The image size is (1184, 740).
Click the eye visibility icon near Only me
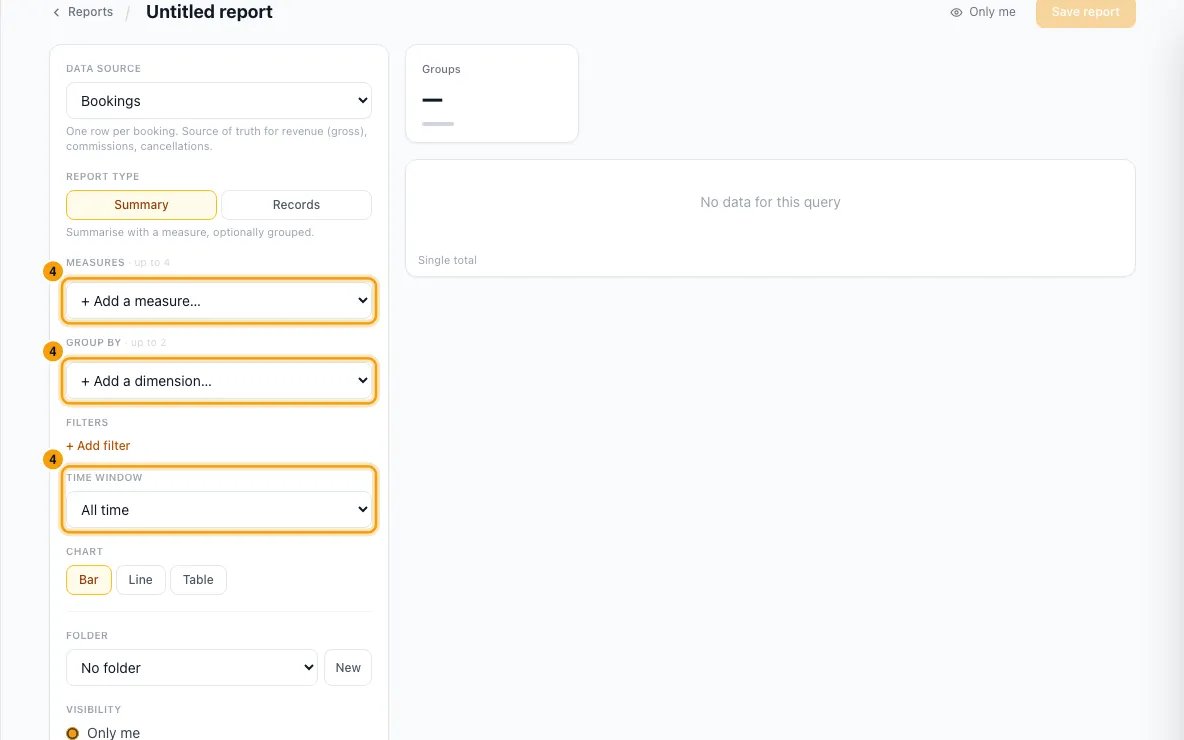click(x=956, y=12)
